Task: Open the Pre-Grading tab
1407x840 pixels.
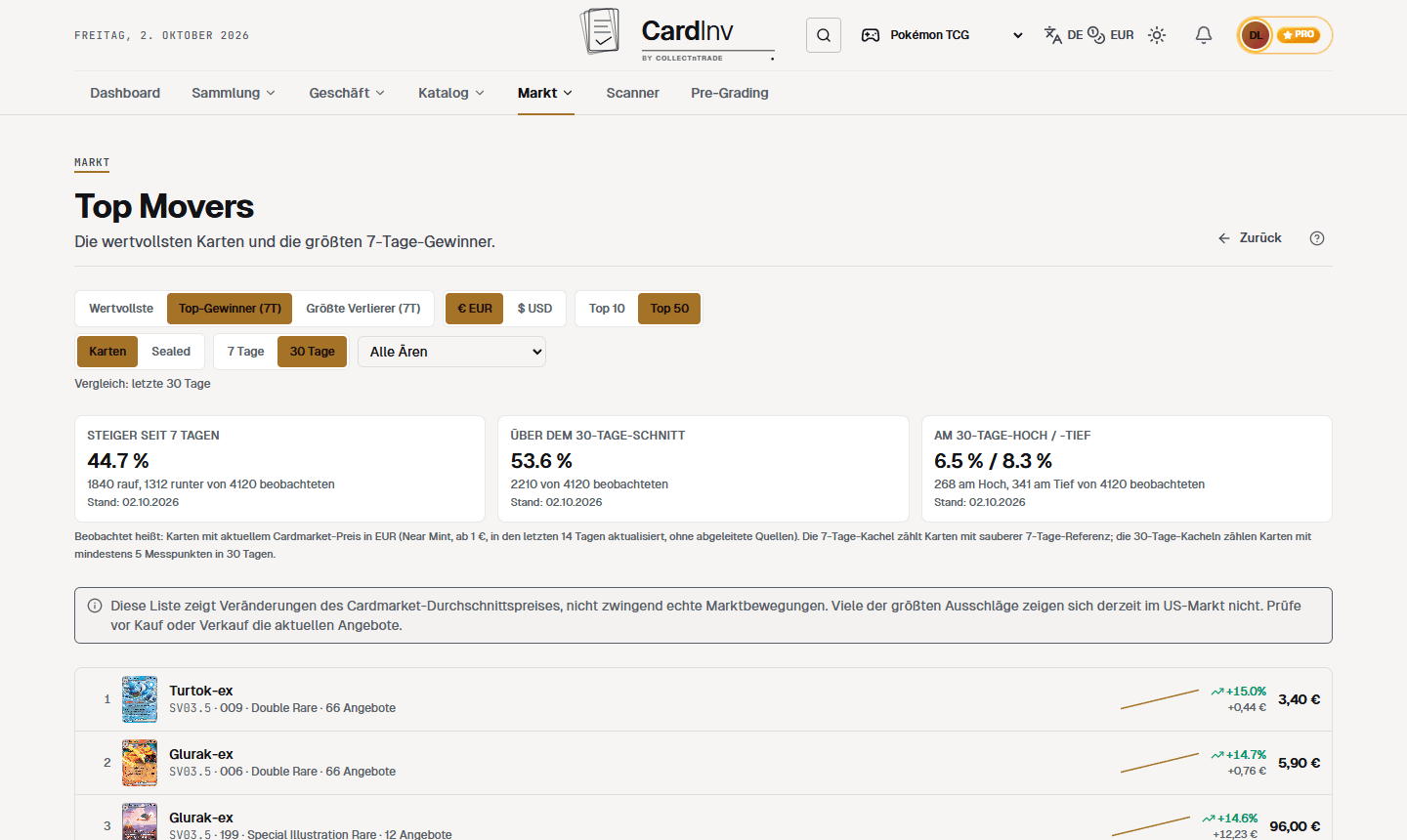Action: coord(730,93)
